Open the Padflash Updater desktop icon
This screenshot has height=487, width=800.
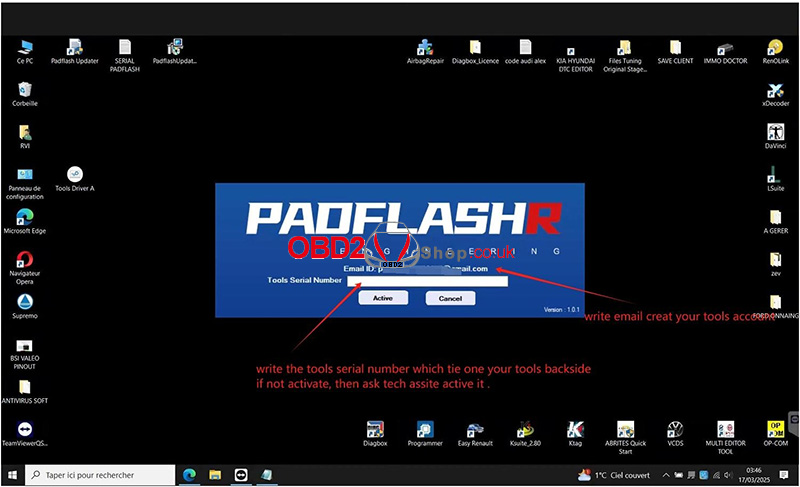(74, 48)
